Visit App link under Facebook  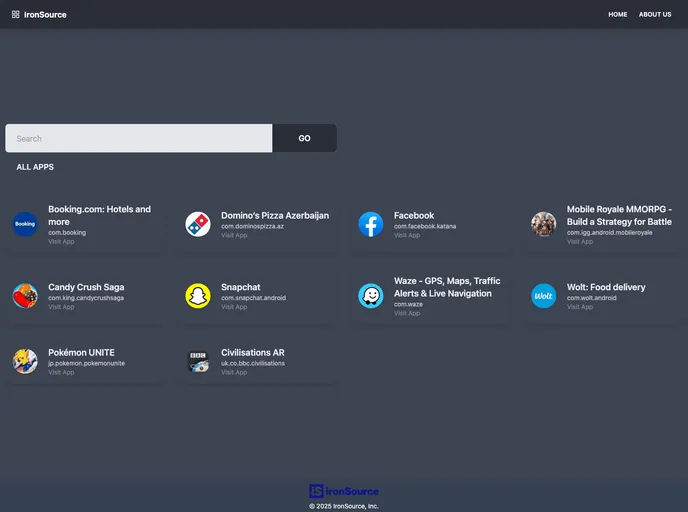click(407, 235)
